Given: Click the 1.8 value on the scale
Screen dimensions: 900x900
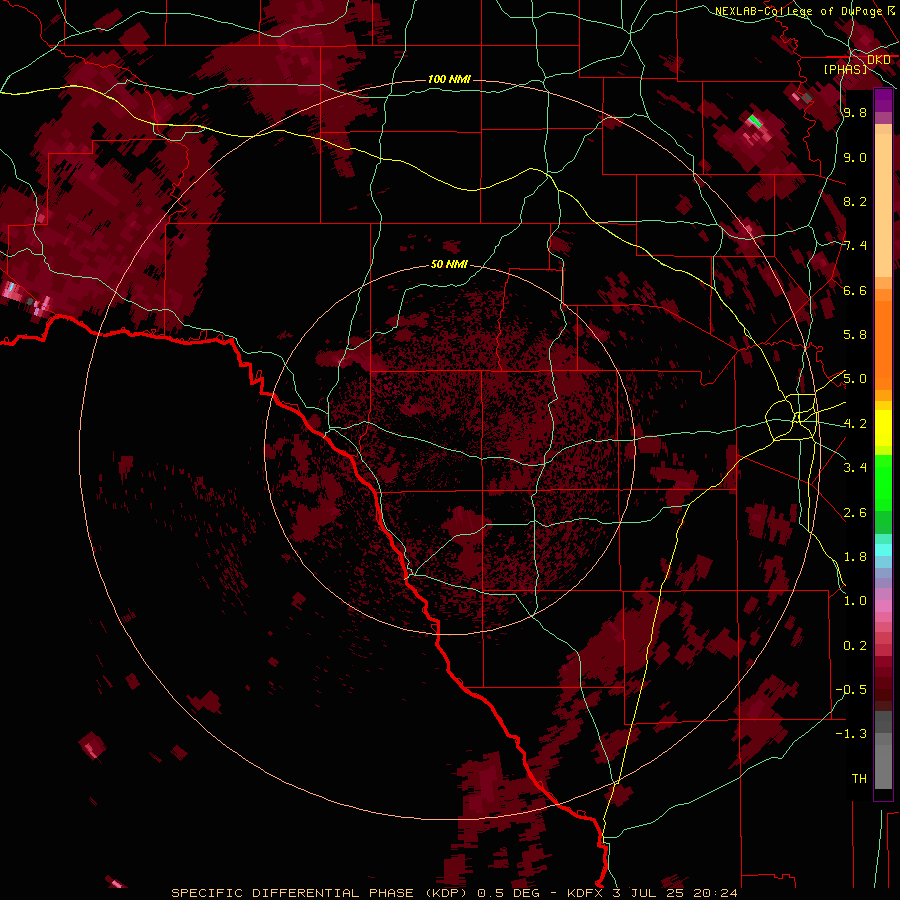Looking at the screenshot, I should tap(855, 557).
